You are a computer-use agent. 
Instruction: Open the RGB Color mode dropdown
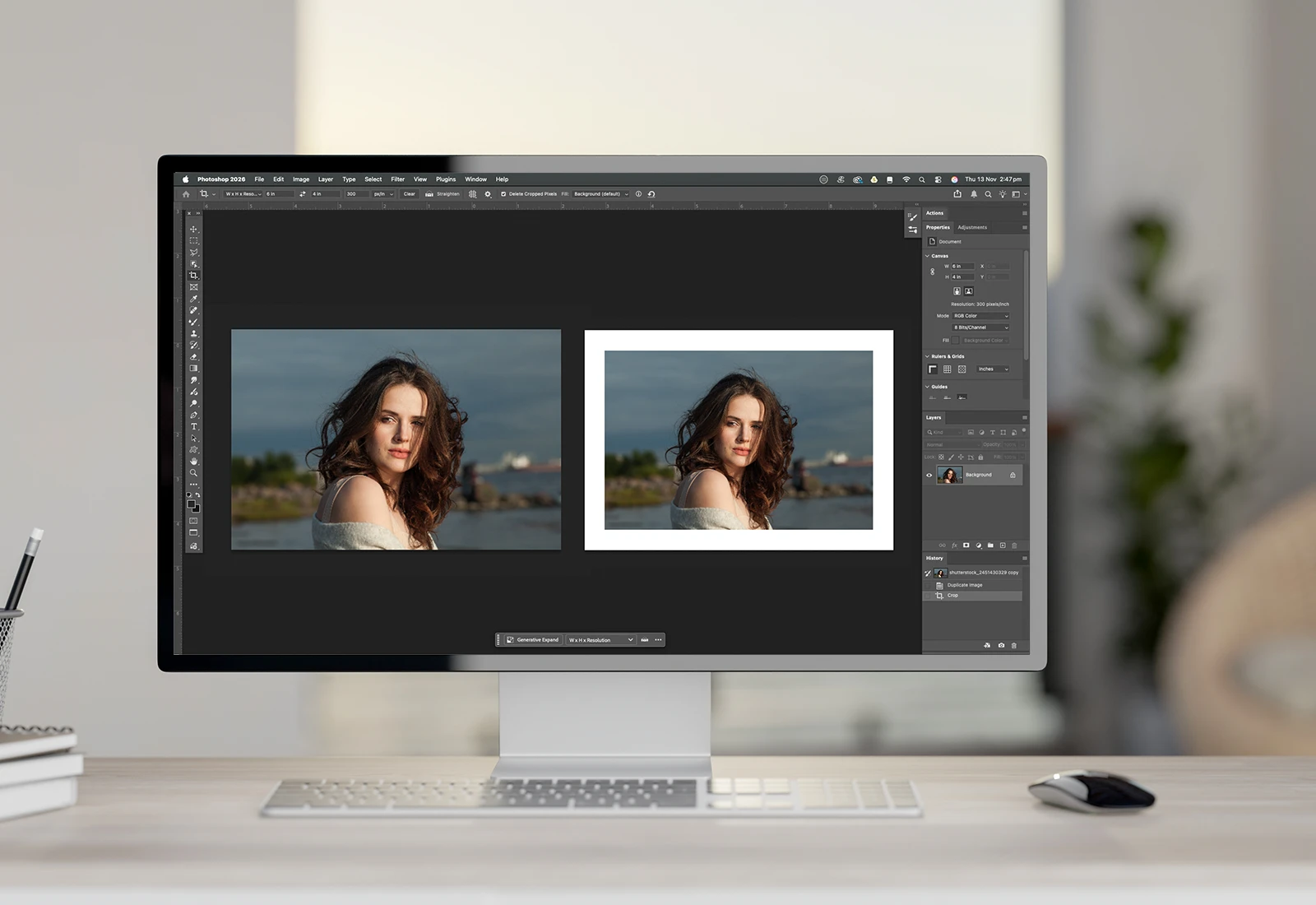pyautogui.click(x=980, y=316)
